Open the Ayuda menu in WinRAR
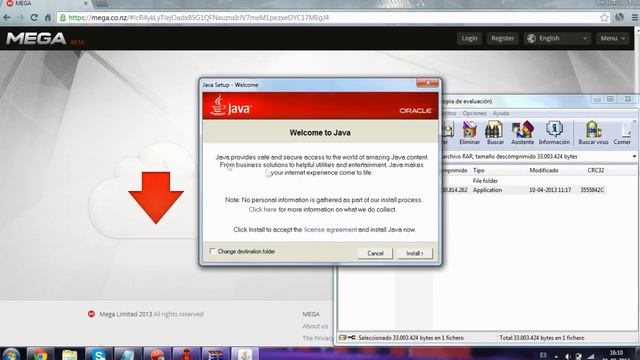 point(501,113)
